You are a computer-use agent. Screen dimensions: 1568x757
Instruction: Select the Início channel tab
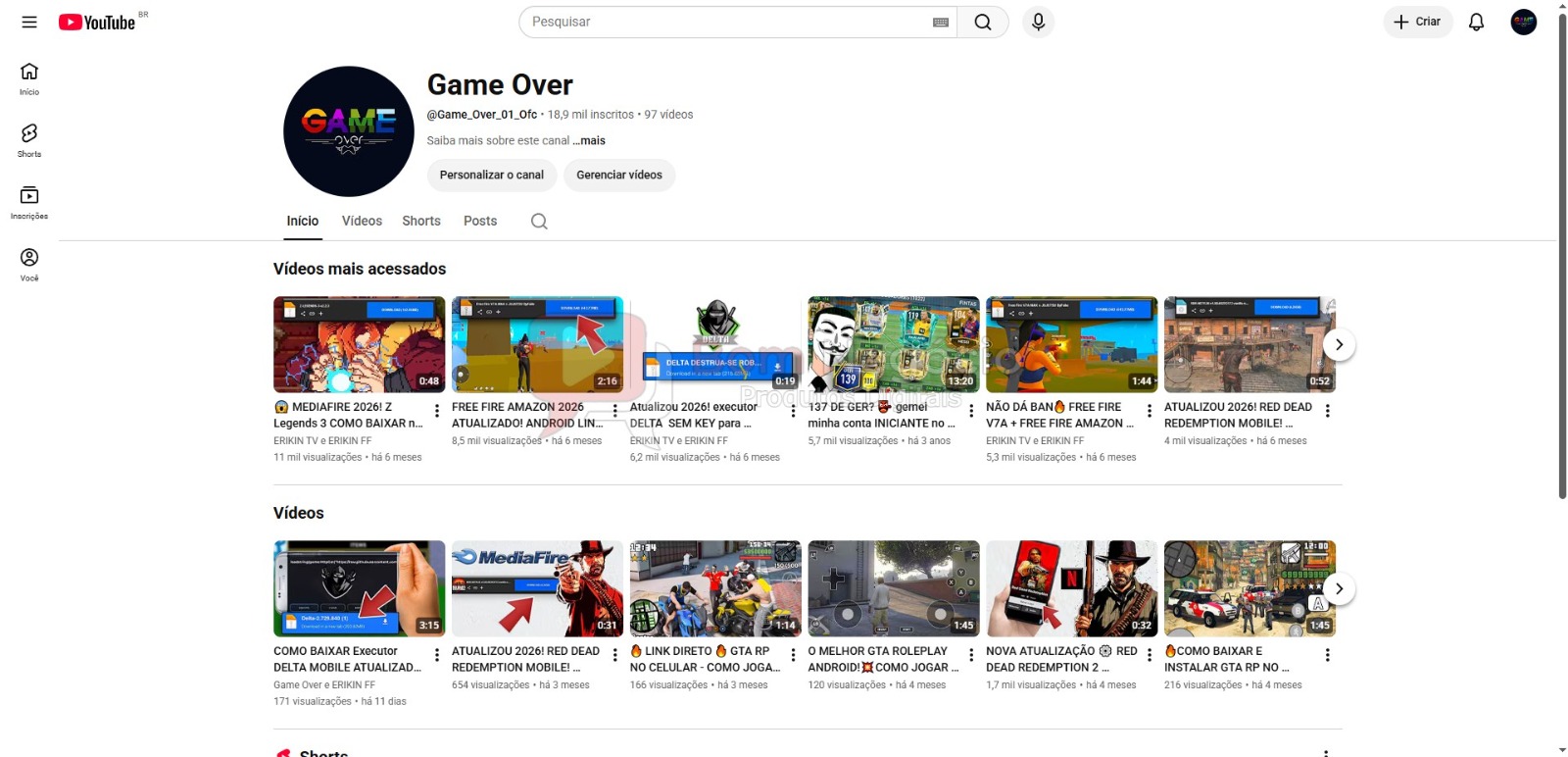(303, 221)
